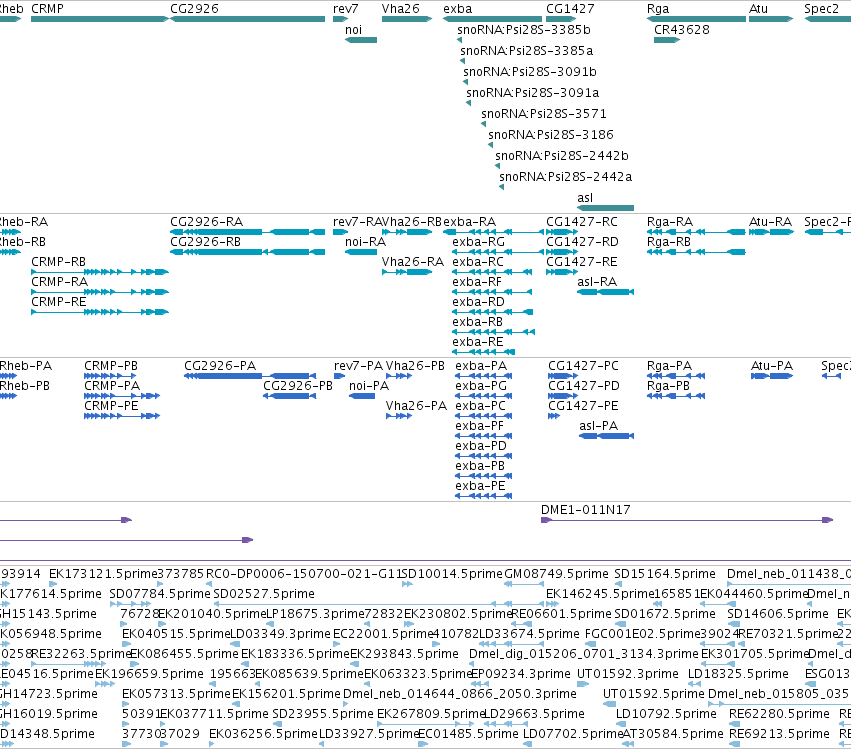Click transcript Vha26-RA label
The height and width of the screenshot is (749, 851).
[x=412, y=262]
